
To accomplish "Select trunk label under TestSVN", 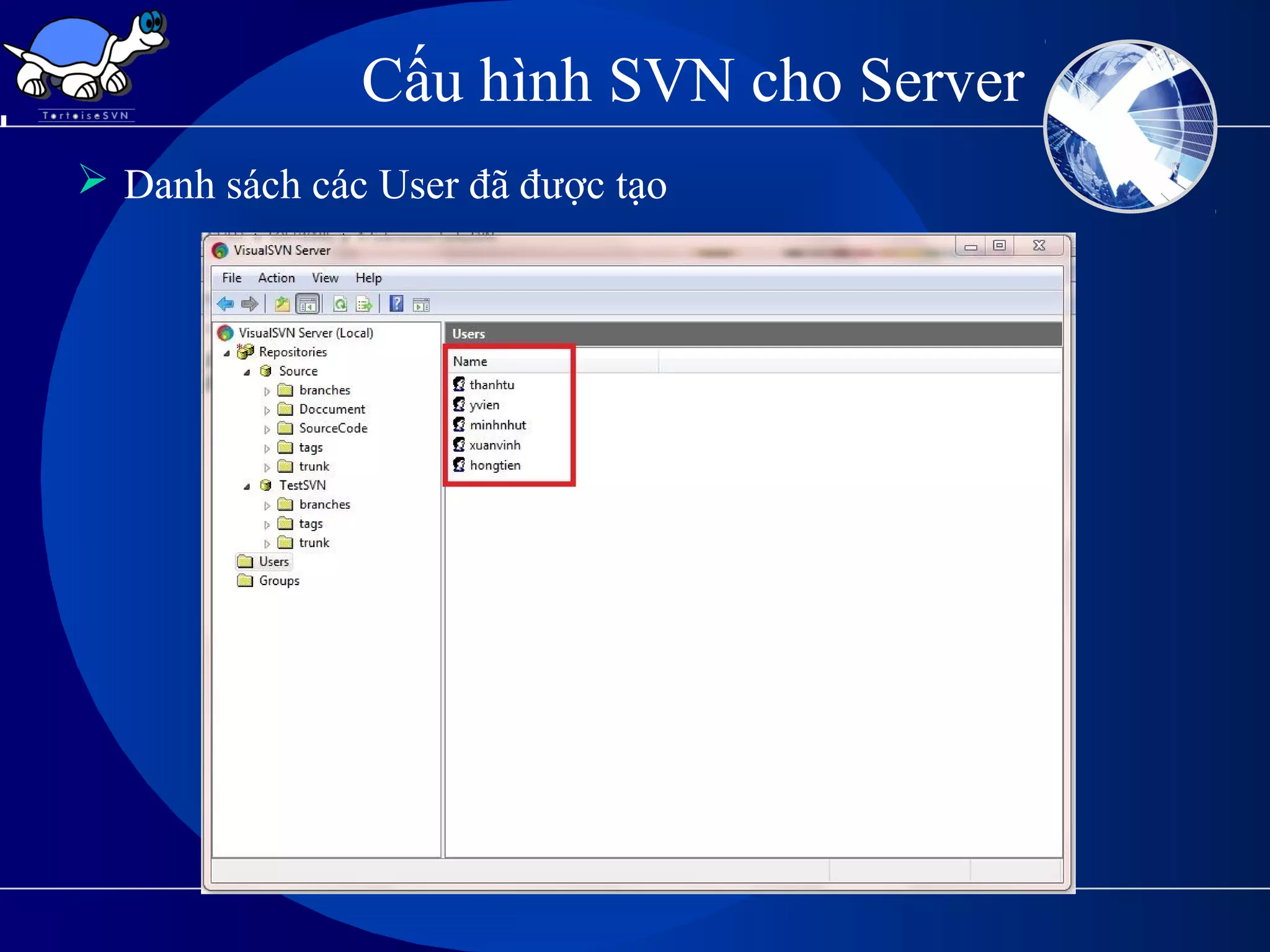I will (314, 542).
